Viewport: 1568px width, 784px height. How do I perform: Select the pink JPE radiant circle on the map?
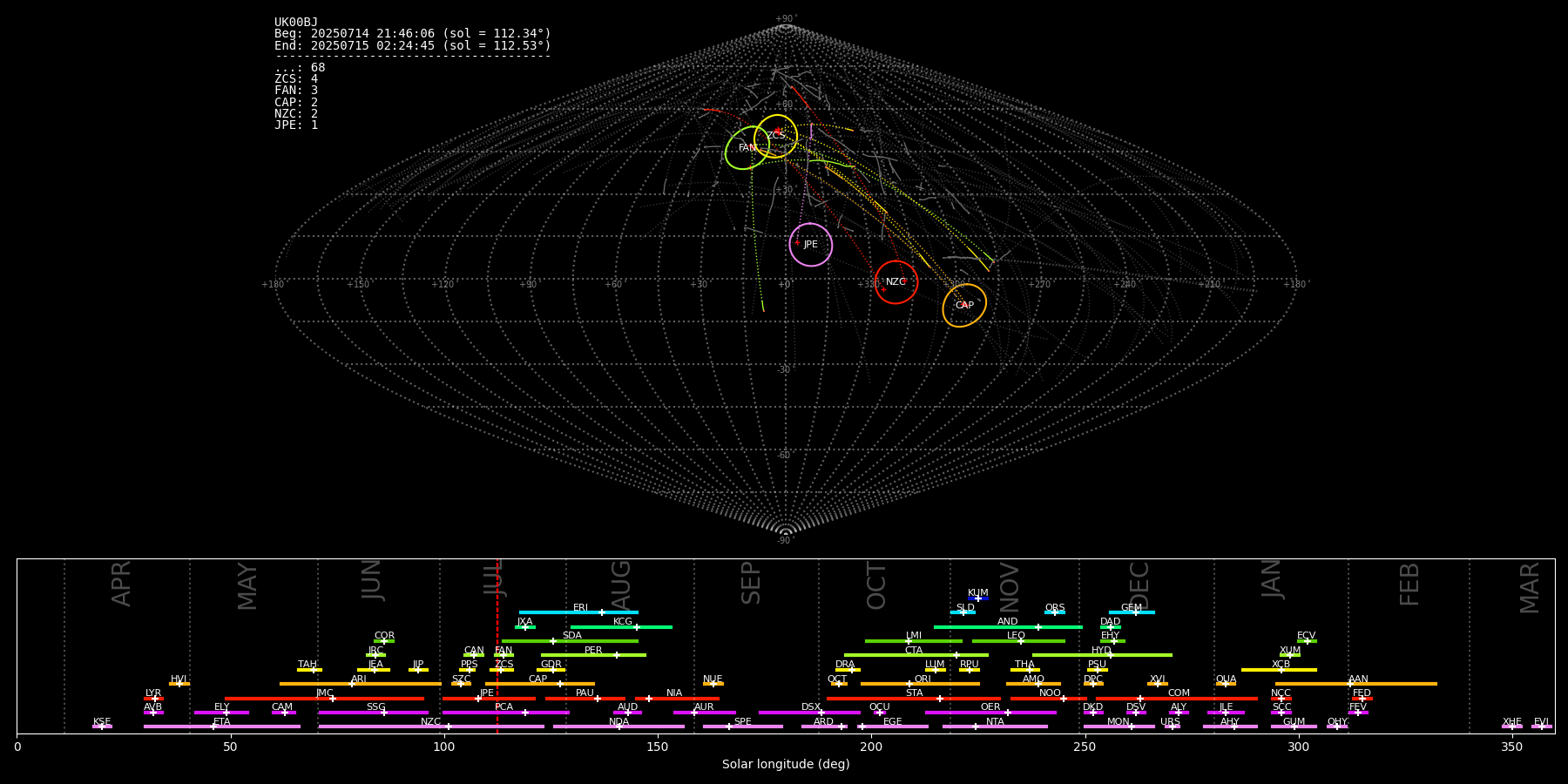[811, 245]
